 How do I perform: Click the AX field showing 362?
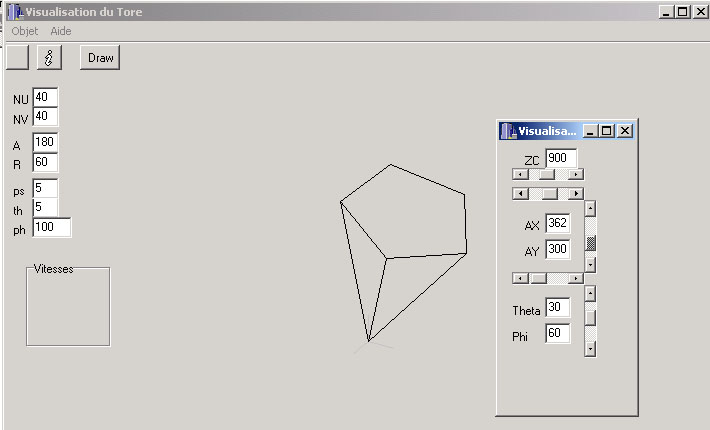(558, 223)
